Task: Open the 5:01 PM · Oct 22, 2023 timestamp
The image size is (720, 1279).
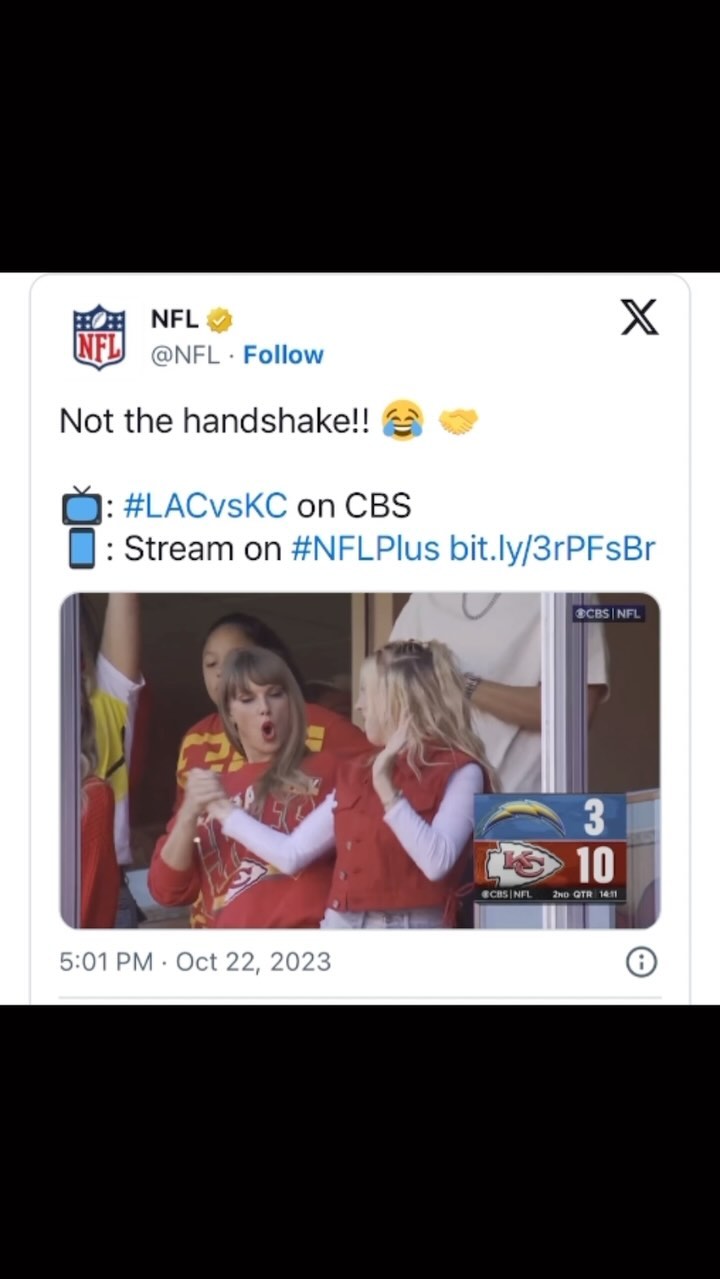Action: (195, 962)
